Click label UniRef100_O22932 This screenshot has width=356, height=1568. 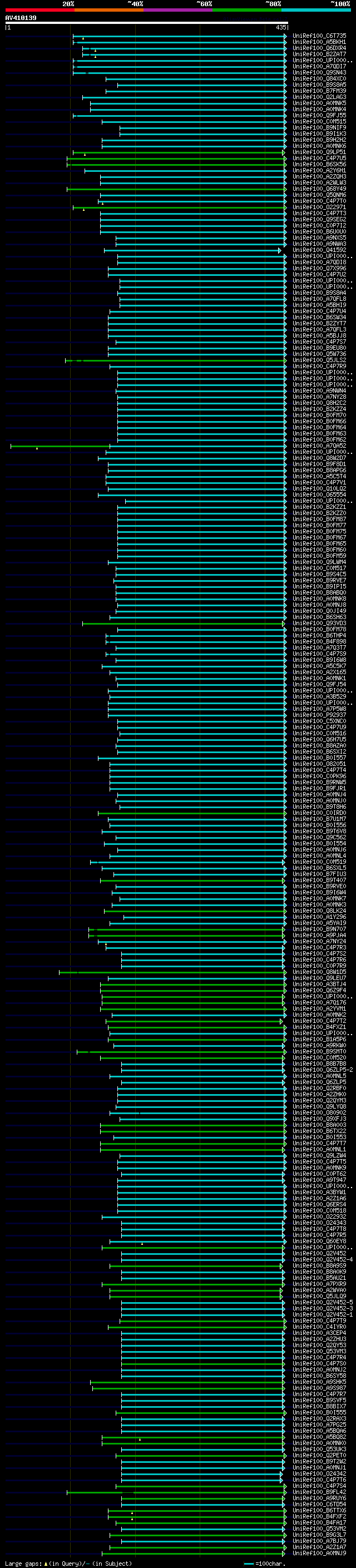coord(319,1216)
